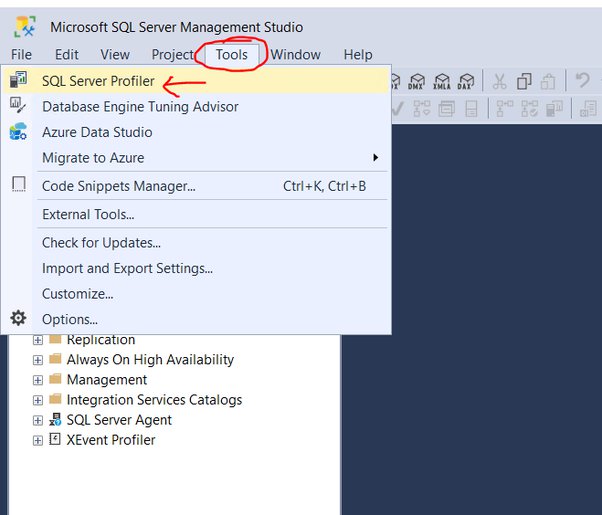This screenshot has width=602, height=515.
Task: Click the Paste toolbar icon
Action: point(548,81)
